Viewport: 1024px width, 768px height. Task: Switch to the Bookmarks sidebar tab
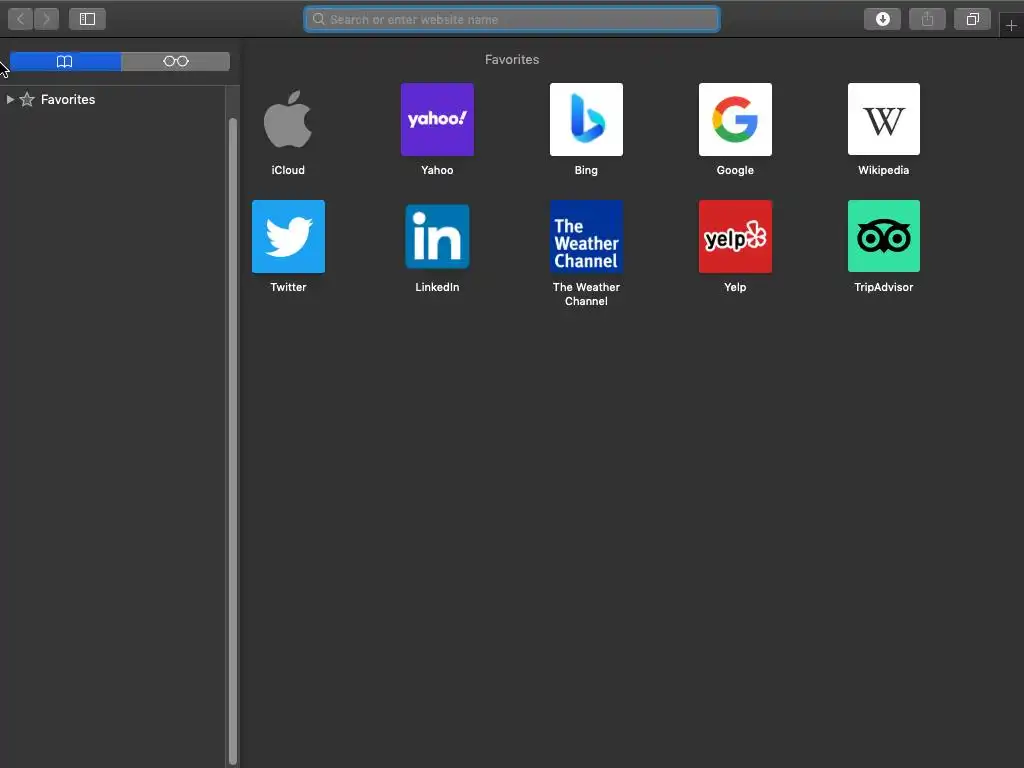tap(65, 61)
